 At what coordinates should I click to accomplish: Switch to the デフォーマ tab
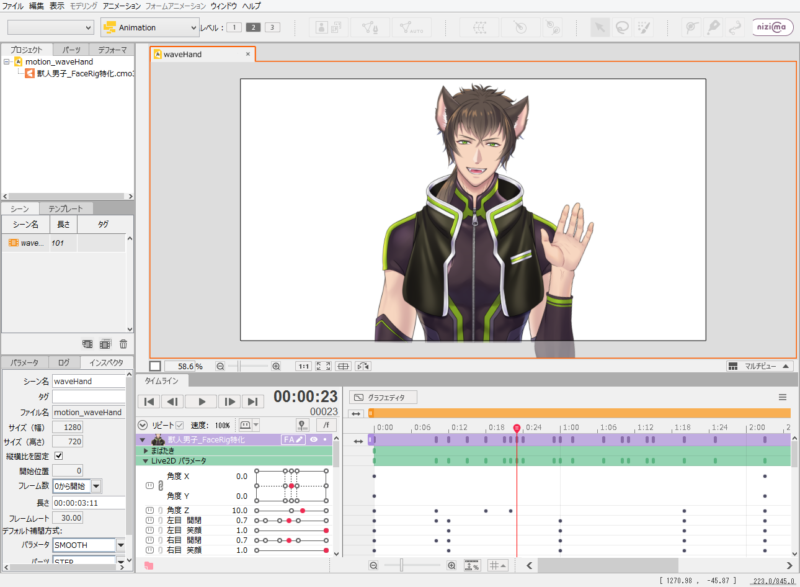[x=112, y=49]
